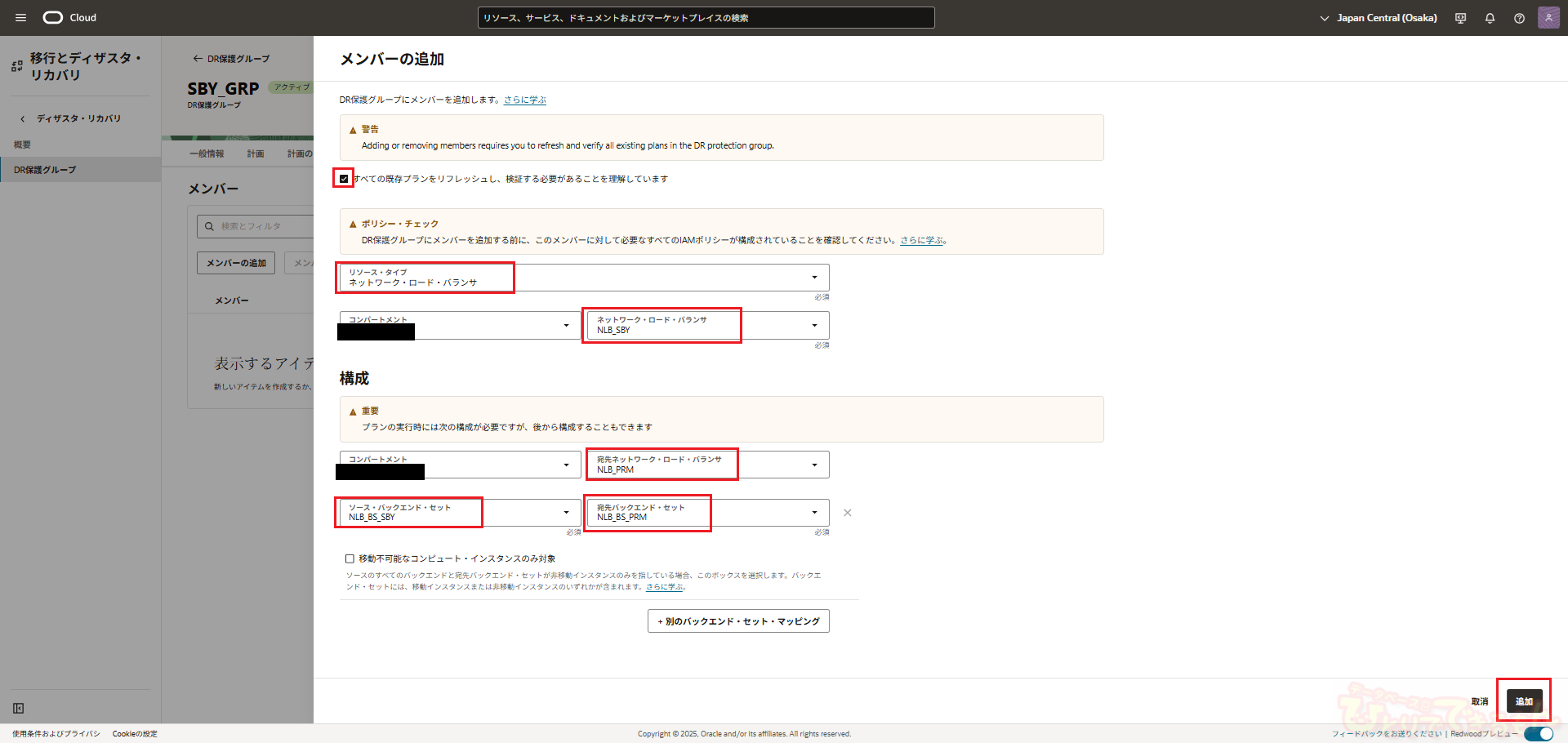The width and height of the screenshot is (1568, 743).
Task: Open the help question mark icon
Action: coord(1519,18)
